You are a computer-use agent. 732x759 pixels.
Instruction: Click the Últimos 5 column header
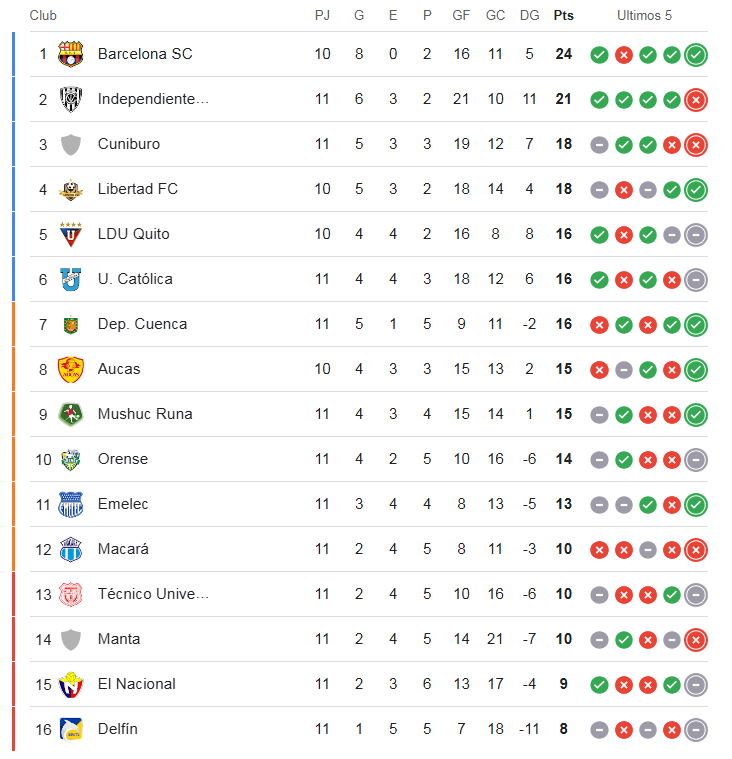click(644, 15)
